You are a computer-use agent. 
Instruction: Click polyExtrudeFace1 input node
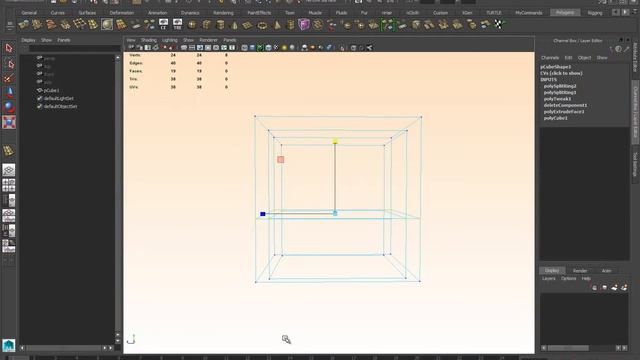coord(564,111)
